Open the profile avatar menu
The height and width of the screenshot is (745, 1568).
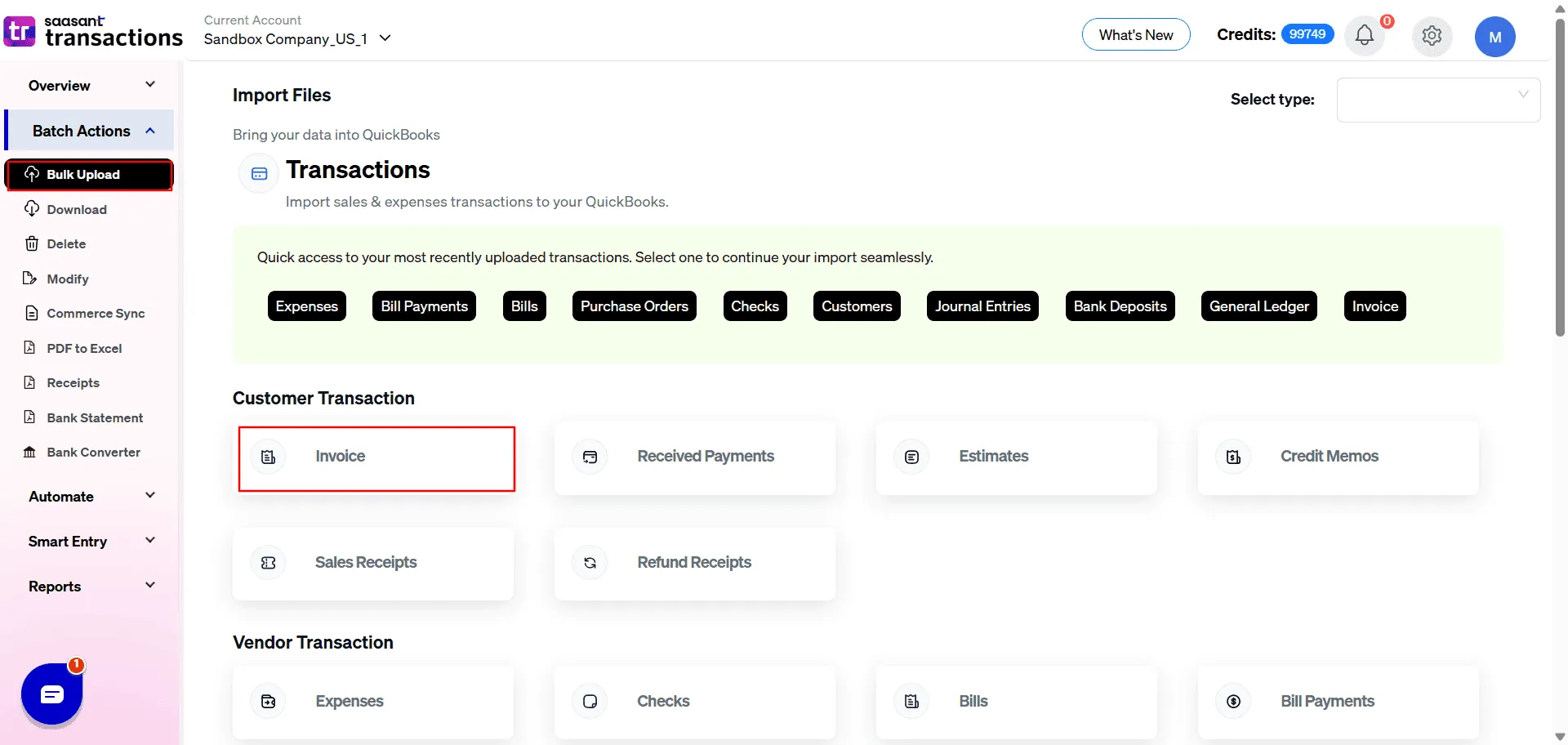pos(1495,36)
